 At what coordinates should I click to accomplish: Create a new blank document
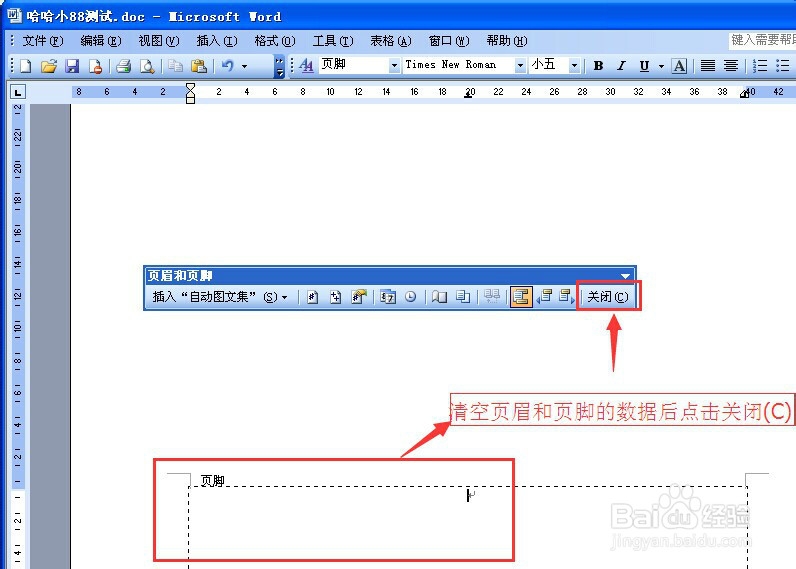coord(25,66)
